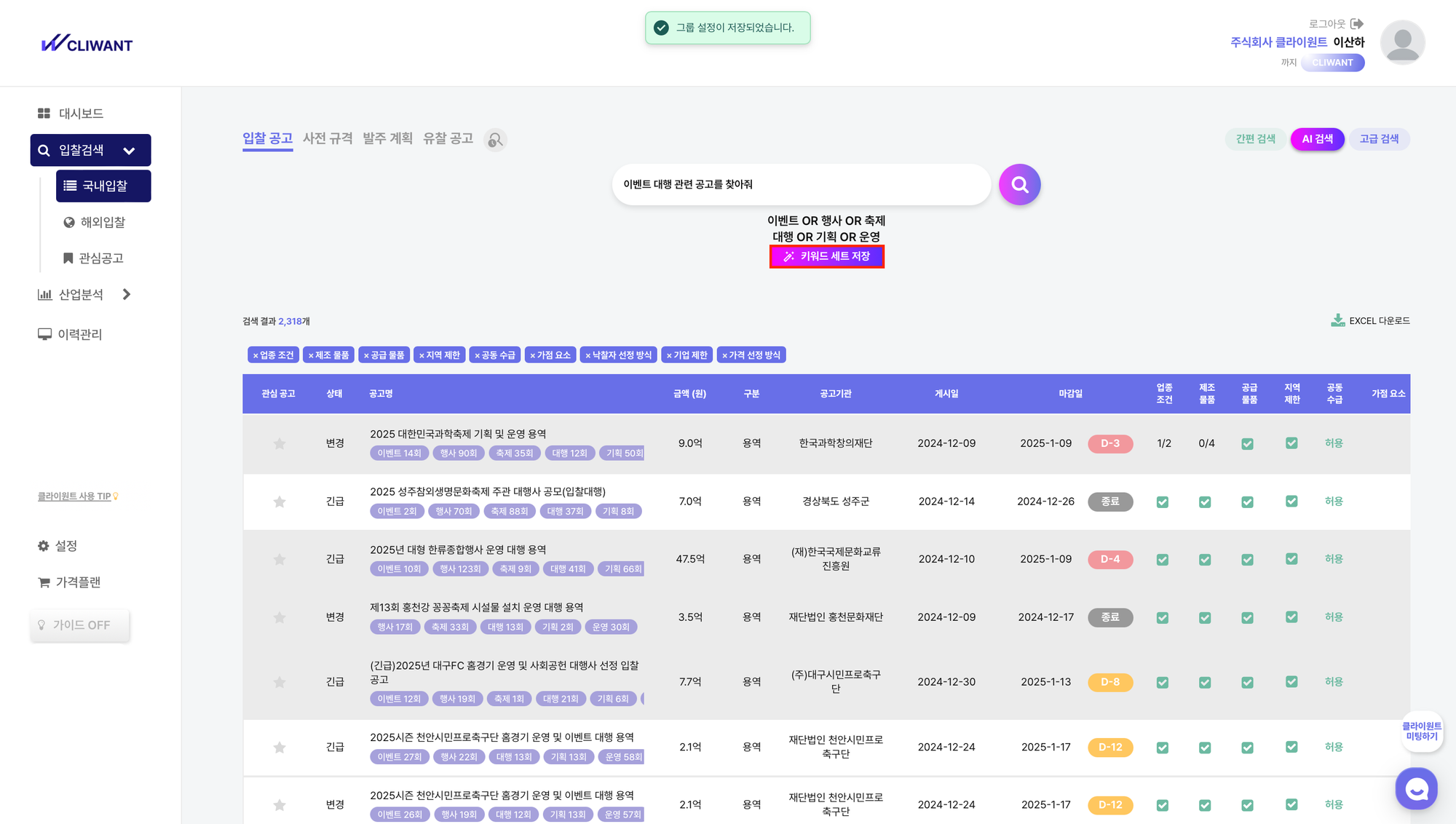
Task: Toggle 공급 물품 checkbox in first row
Action: point(1248,444)
